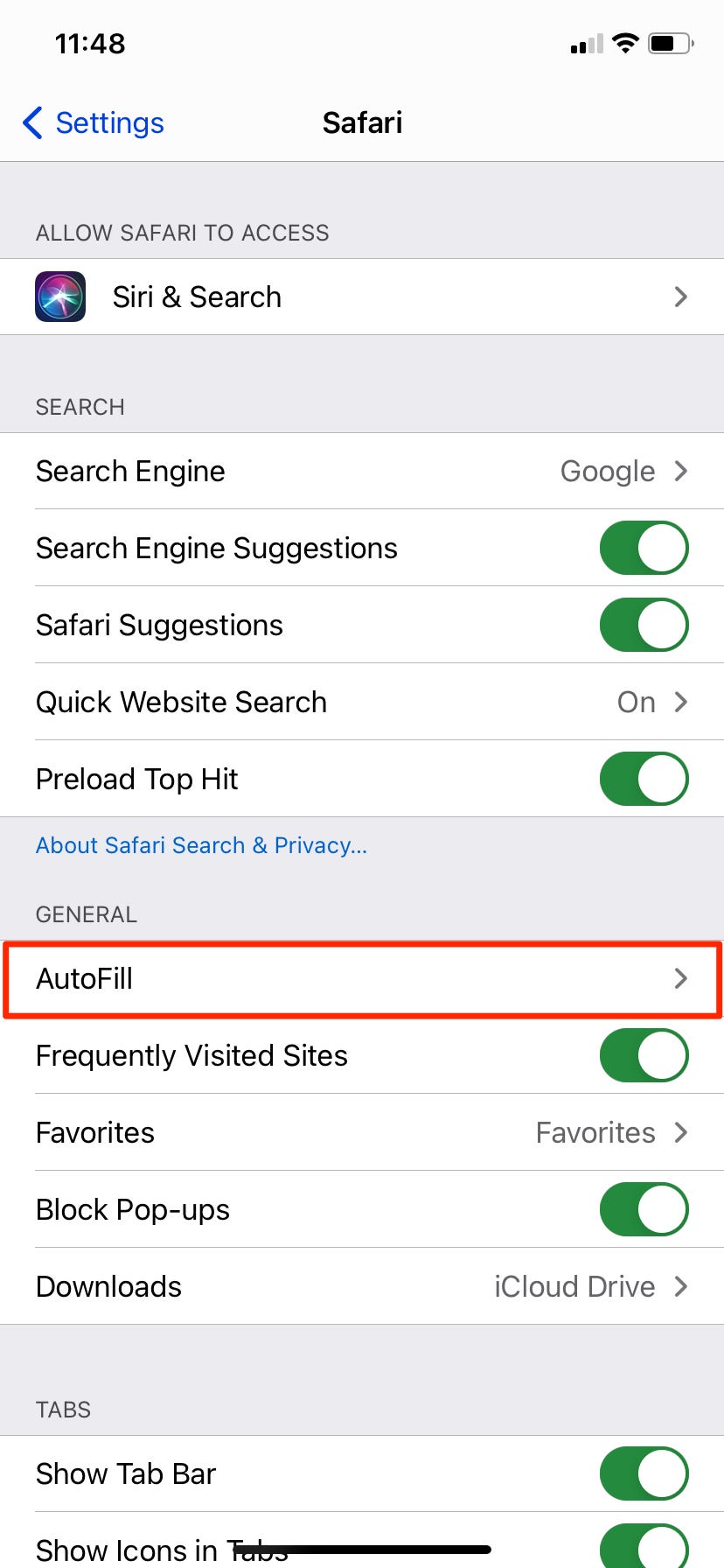Open About Safari Search & Privacy link

[x=201, y=845]
